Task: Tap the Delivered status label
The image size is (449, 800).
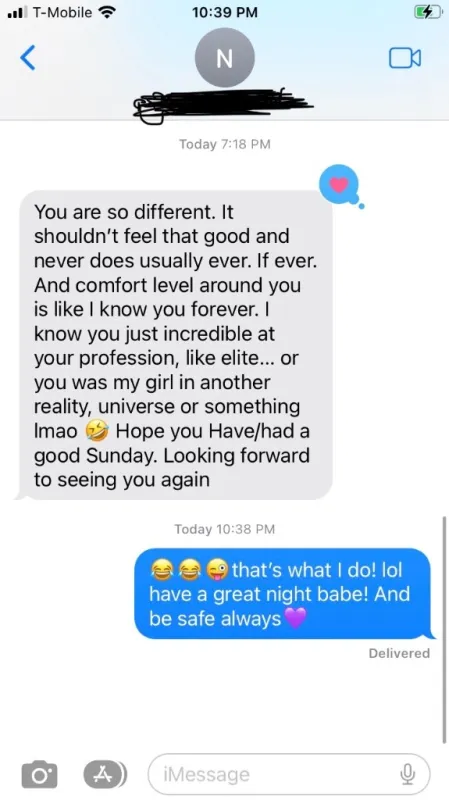Action: (399, 653)
